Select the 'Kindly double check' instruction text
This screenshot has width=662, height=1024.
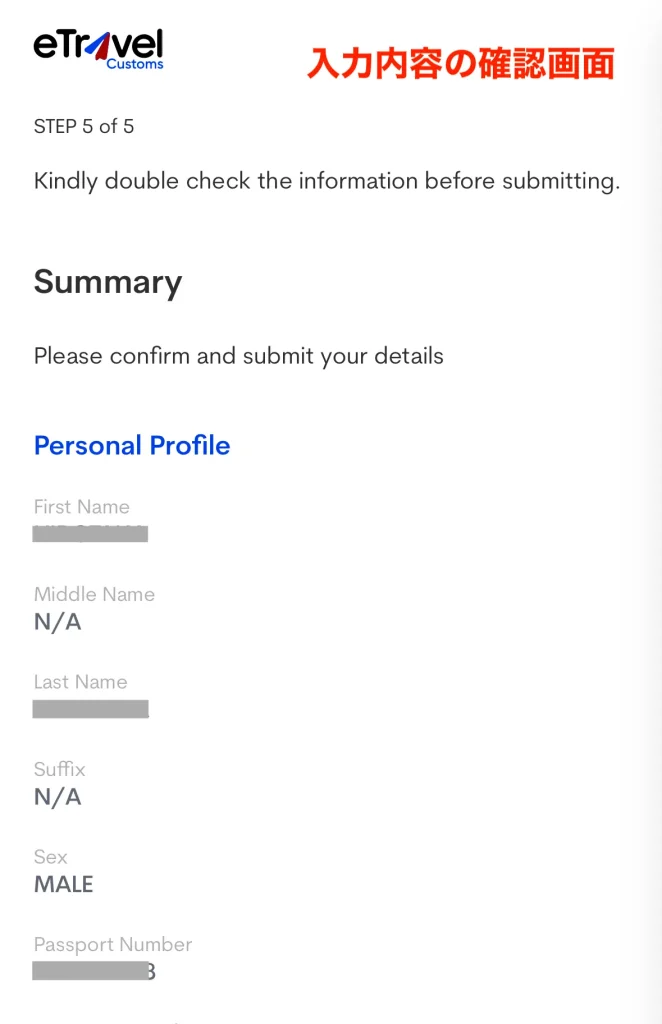(327, 182)
